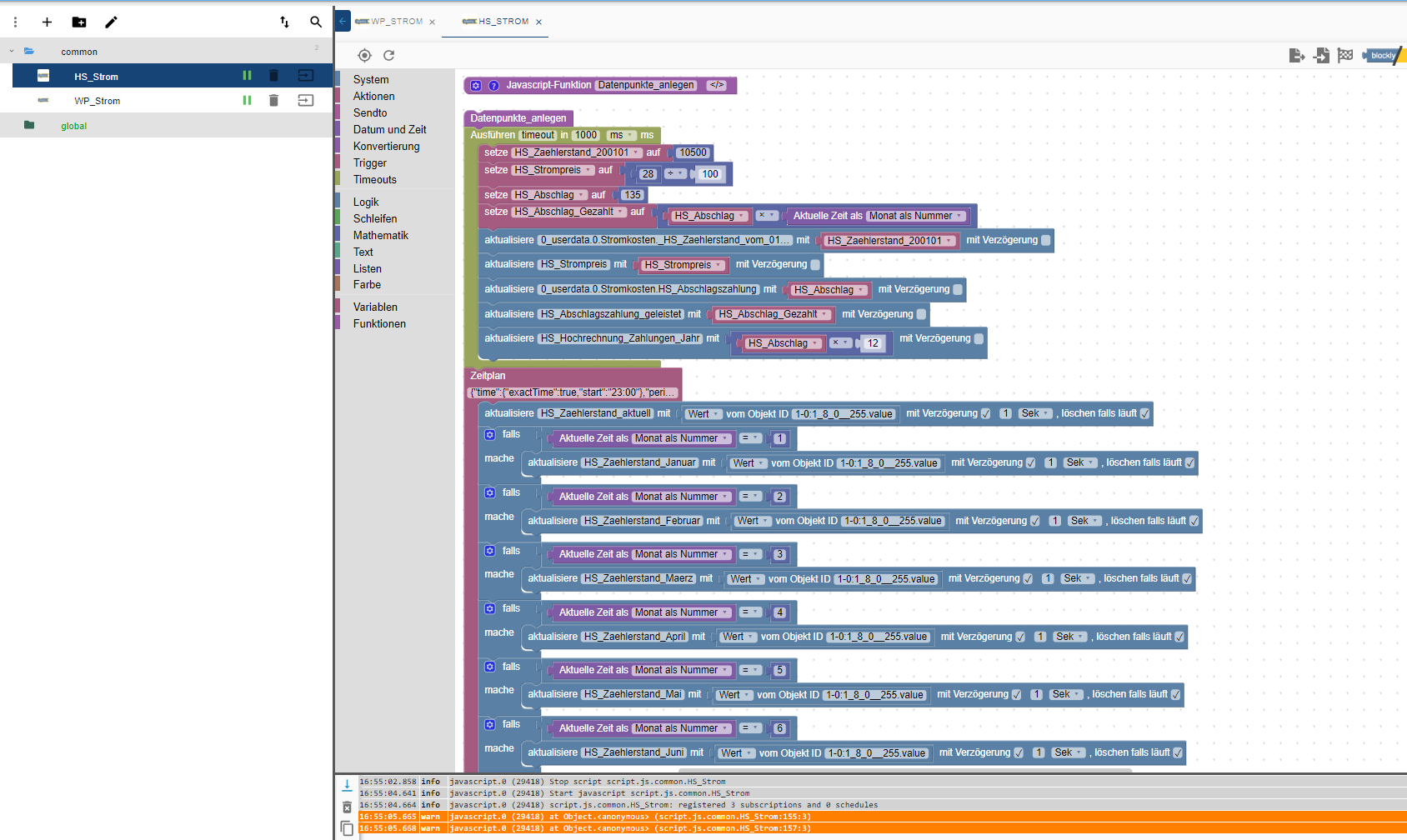The height and width of the screenshot is (840, 1407).
Task: Open HS_Abschlag_Gezahlt variable dropdown in setze
Action: 569,212
